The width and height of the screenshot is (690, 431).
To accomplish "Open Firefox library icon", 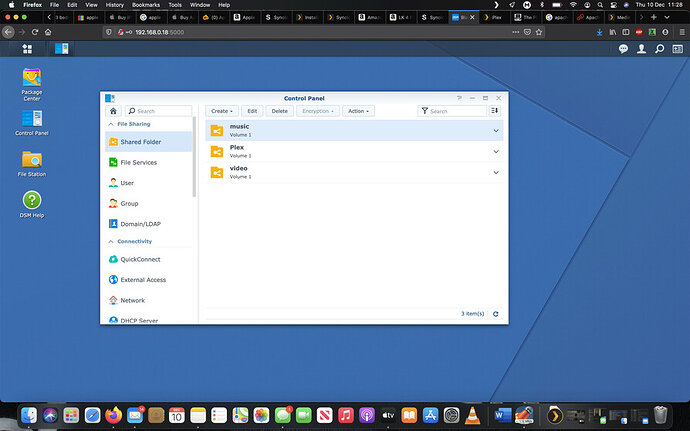I will [x=613, y=32].
